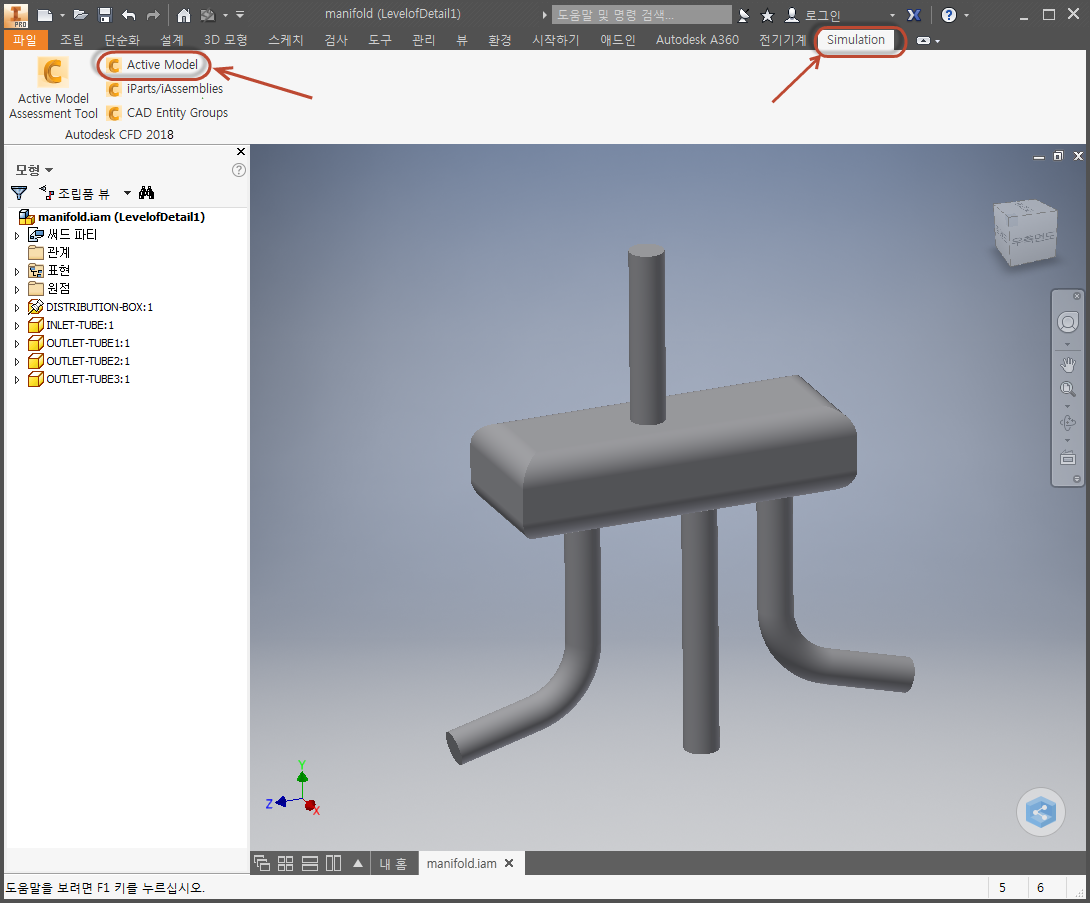The width and height of the screenshot is (1090, 903).
Task: Click the New file icon
Action: [44, 15]
